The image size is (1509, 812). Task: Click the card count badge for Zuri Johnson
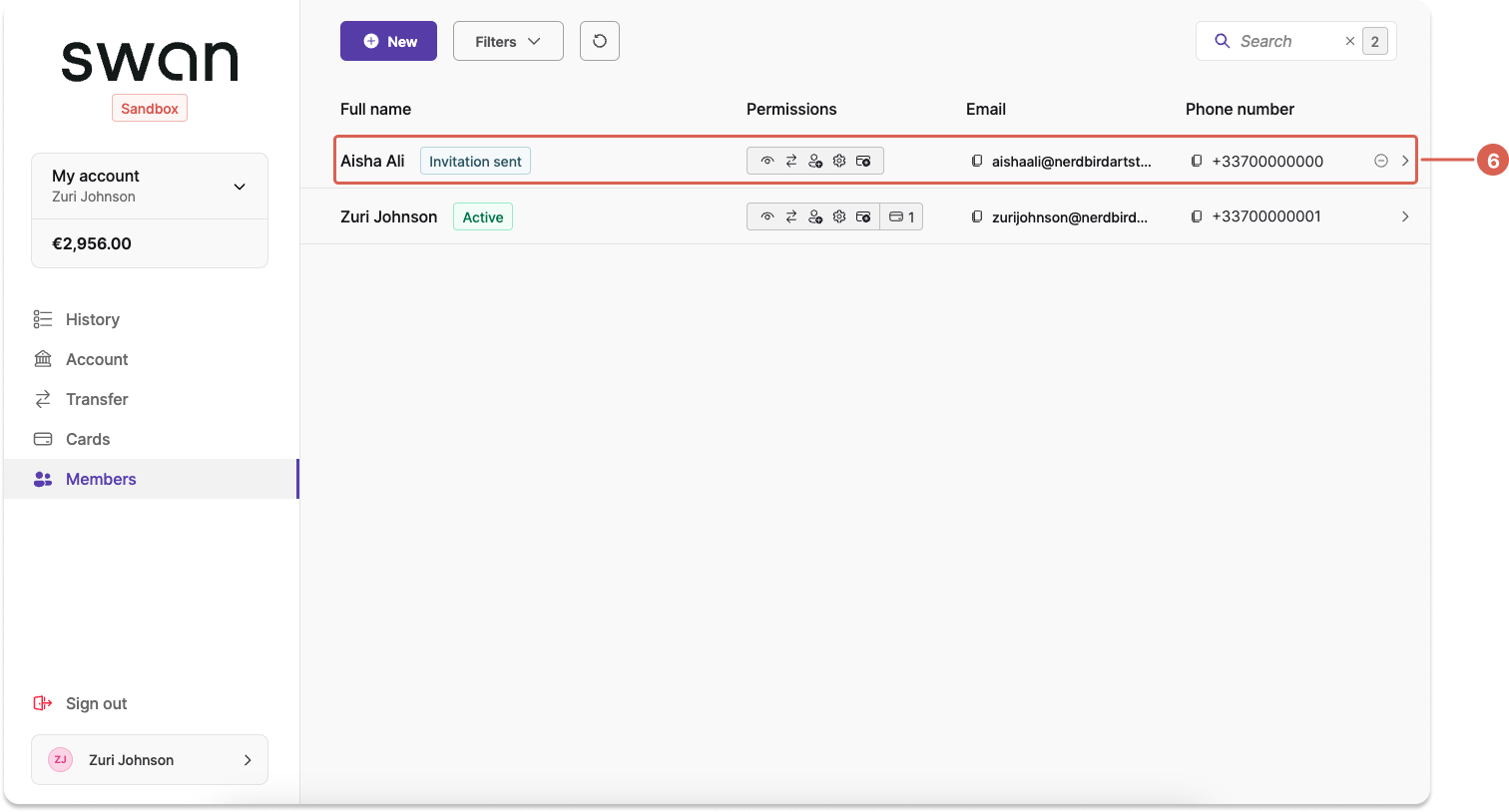click(x=901, y=216)
